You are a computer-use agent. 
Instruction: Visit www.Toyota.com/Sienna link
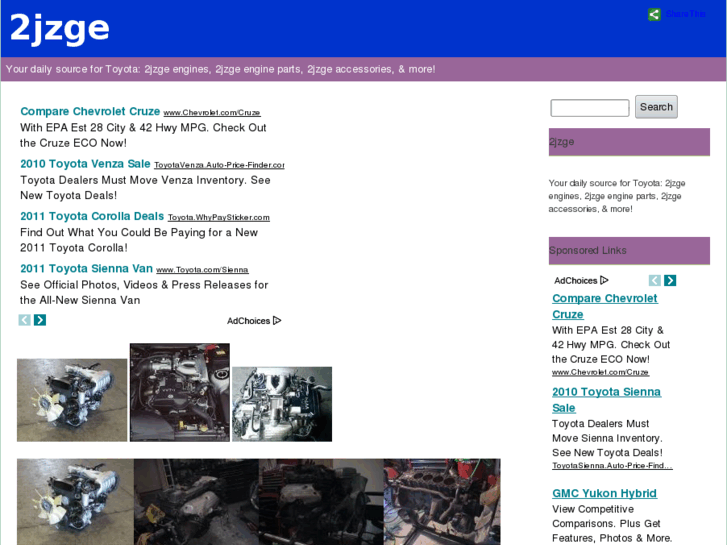pyautogui.click(x=202, y=270)
